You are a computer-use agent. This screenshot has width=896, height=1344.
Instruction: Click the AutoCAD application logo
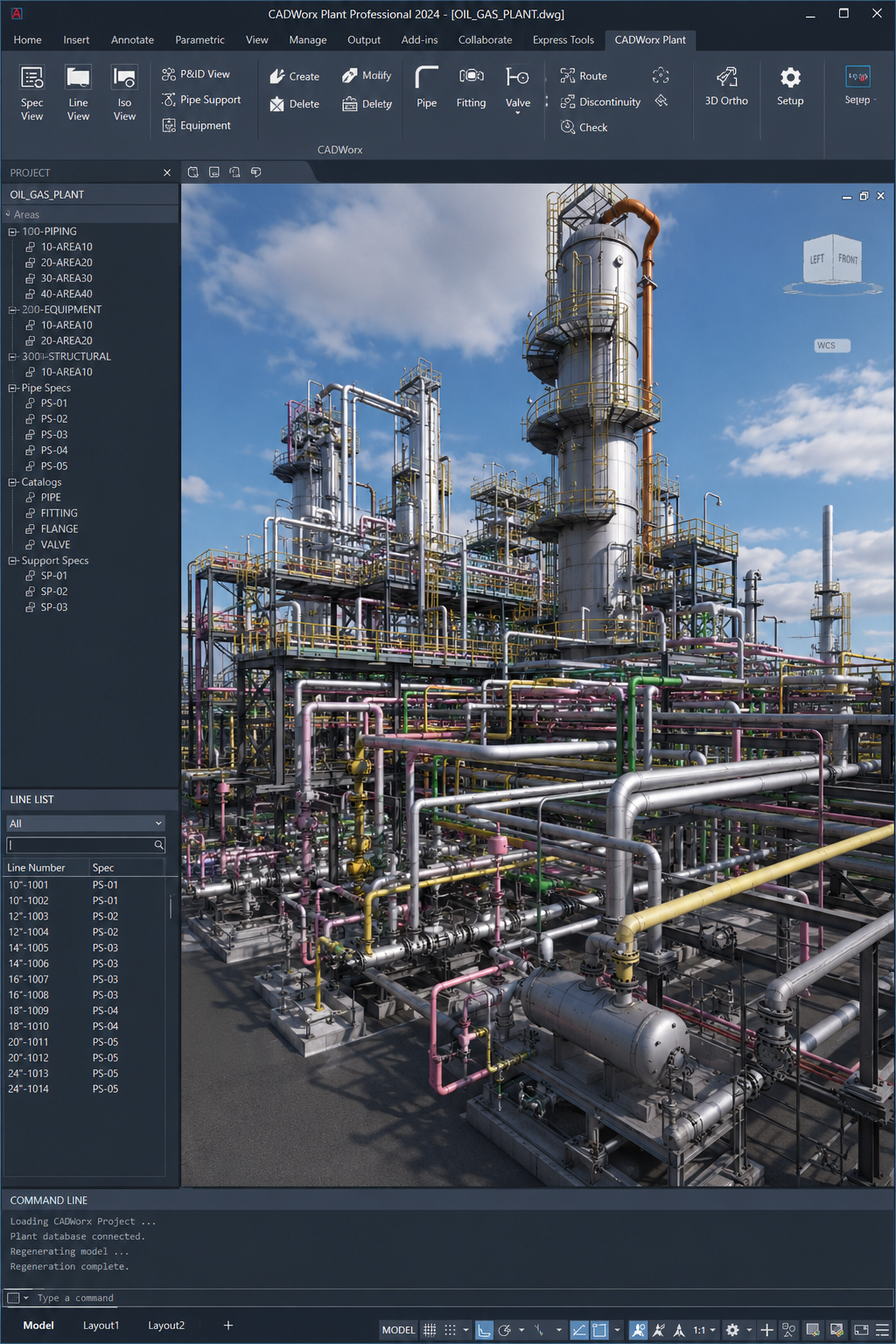(x=16, y=14)
